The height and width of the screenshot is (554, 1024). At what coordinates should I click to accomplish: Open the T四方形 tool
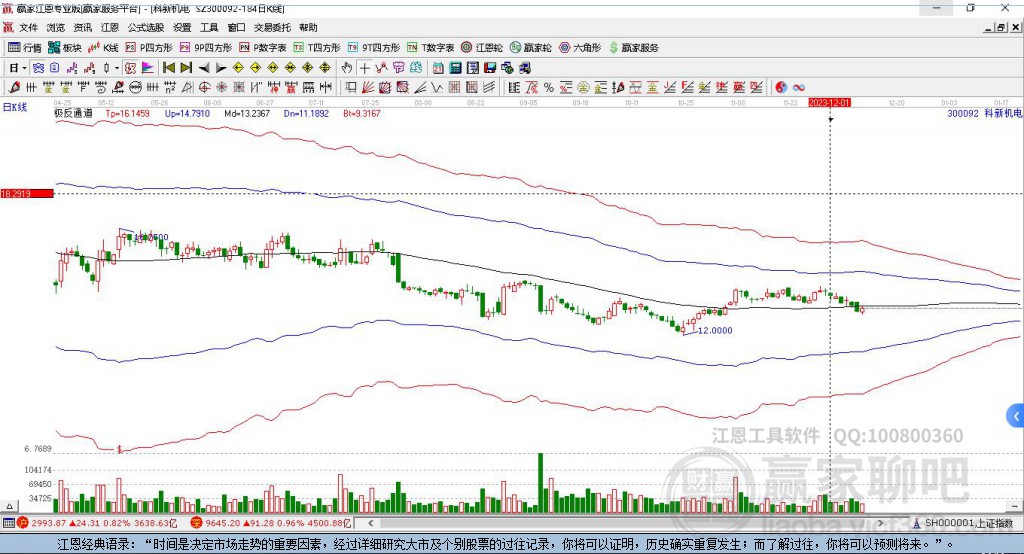[x=317, y=48]
